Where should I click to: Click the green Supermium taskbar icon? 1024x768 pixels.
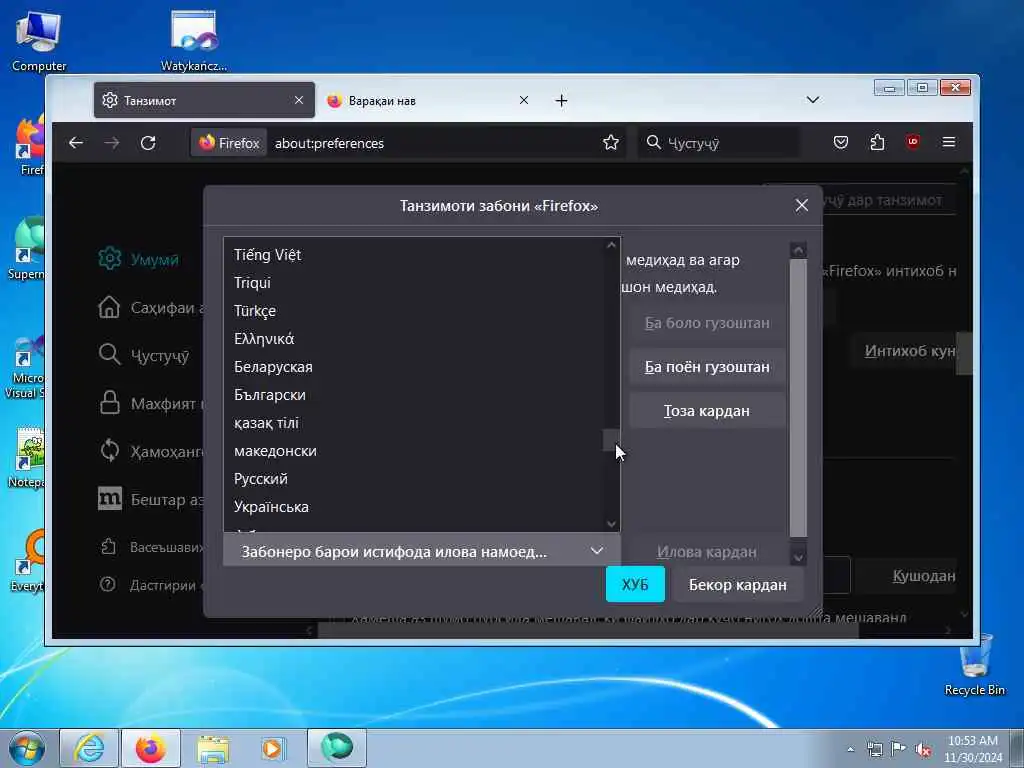point(337,747)
